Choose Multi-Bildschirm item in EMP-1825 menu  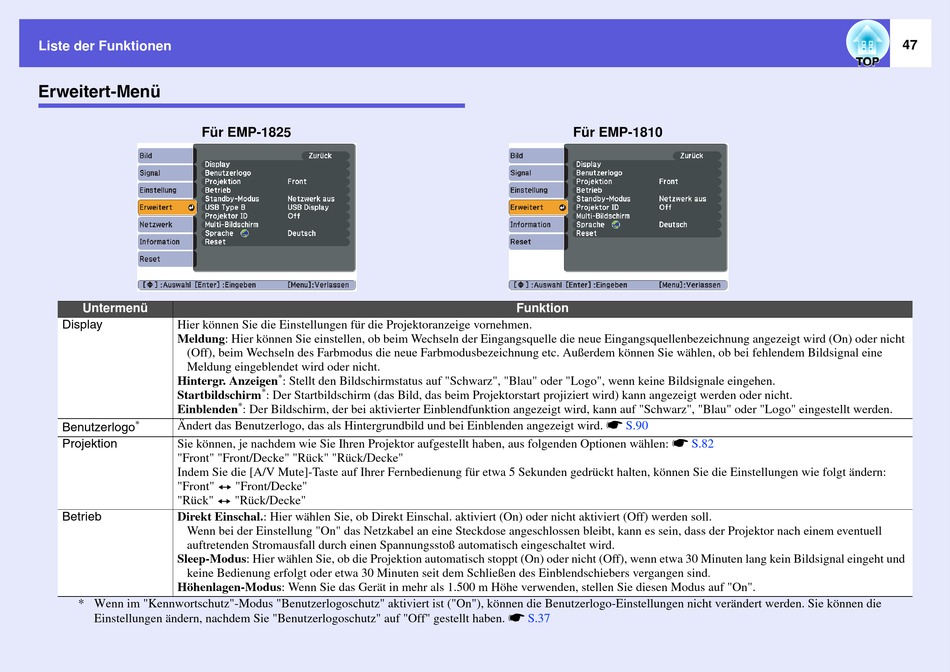coord(231,224)
